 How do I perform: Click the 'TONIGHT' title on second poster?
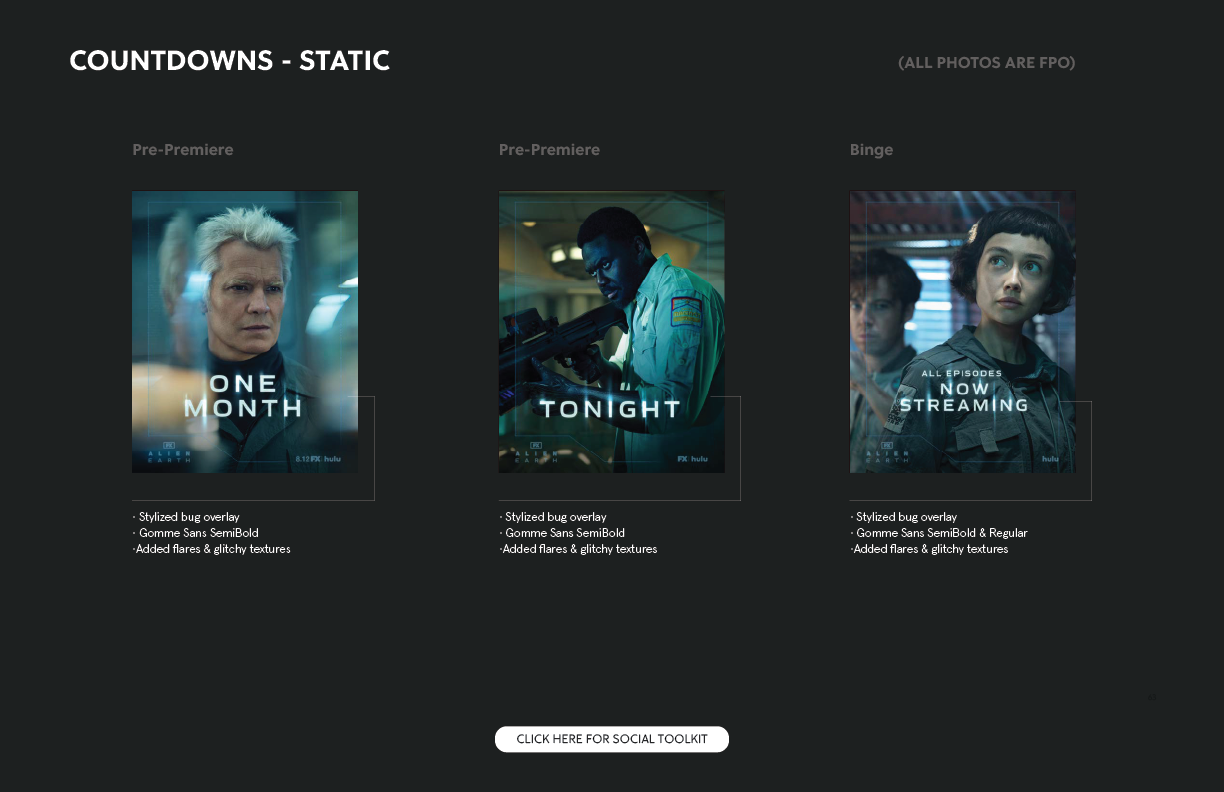point(611,409)
